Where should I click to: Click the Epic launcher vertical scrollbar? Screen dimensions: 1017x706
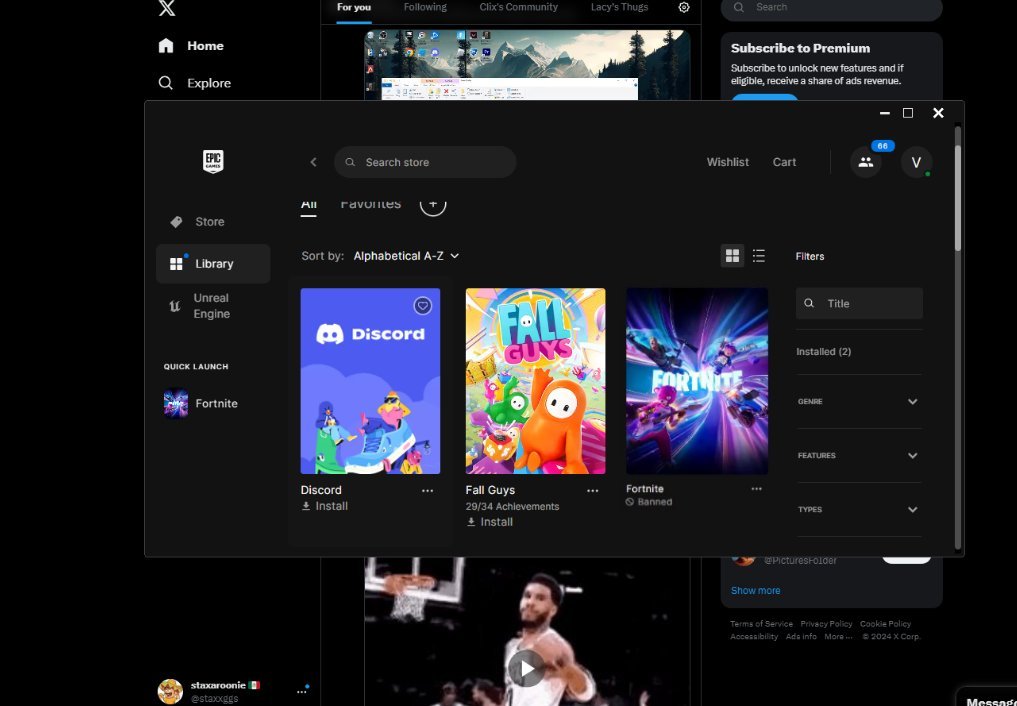[958, 198]
